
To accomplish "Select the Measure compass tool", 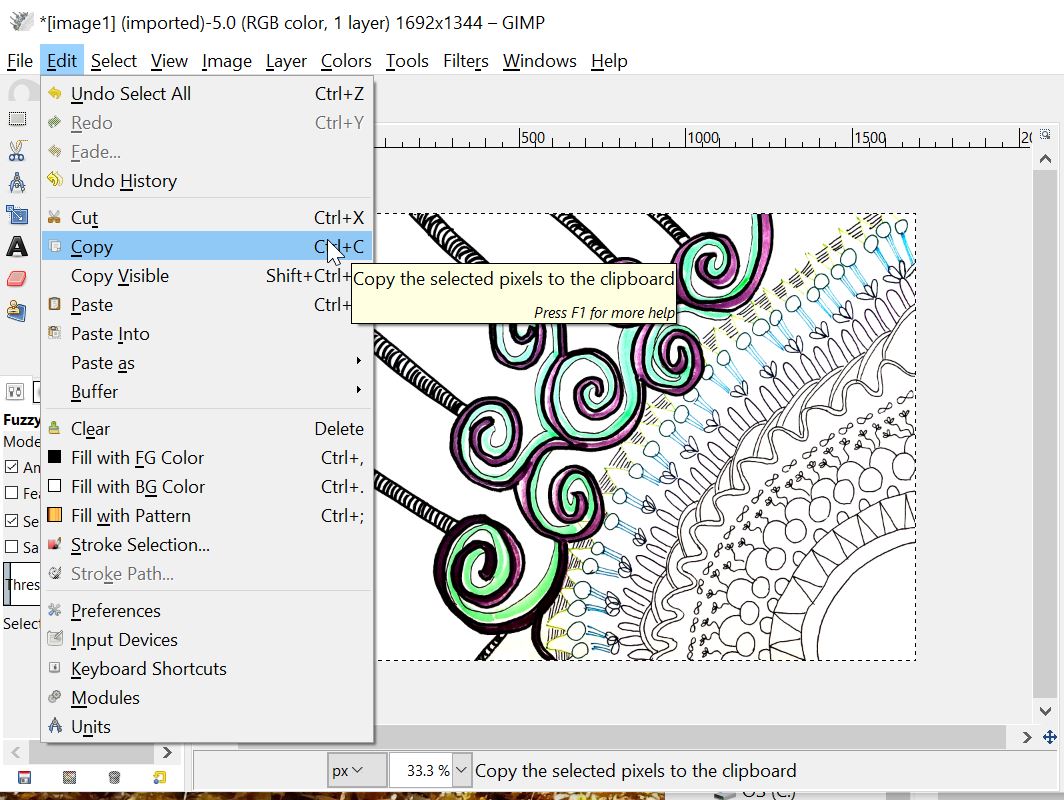I will [x=17, y=183].
